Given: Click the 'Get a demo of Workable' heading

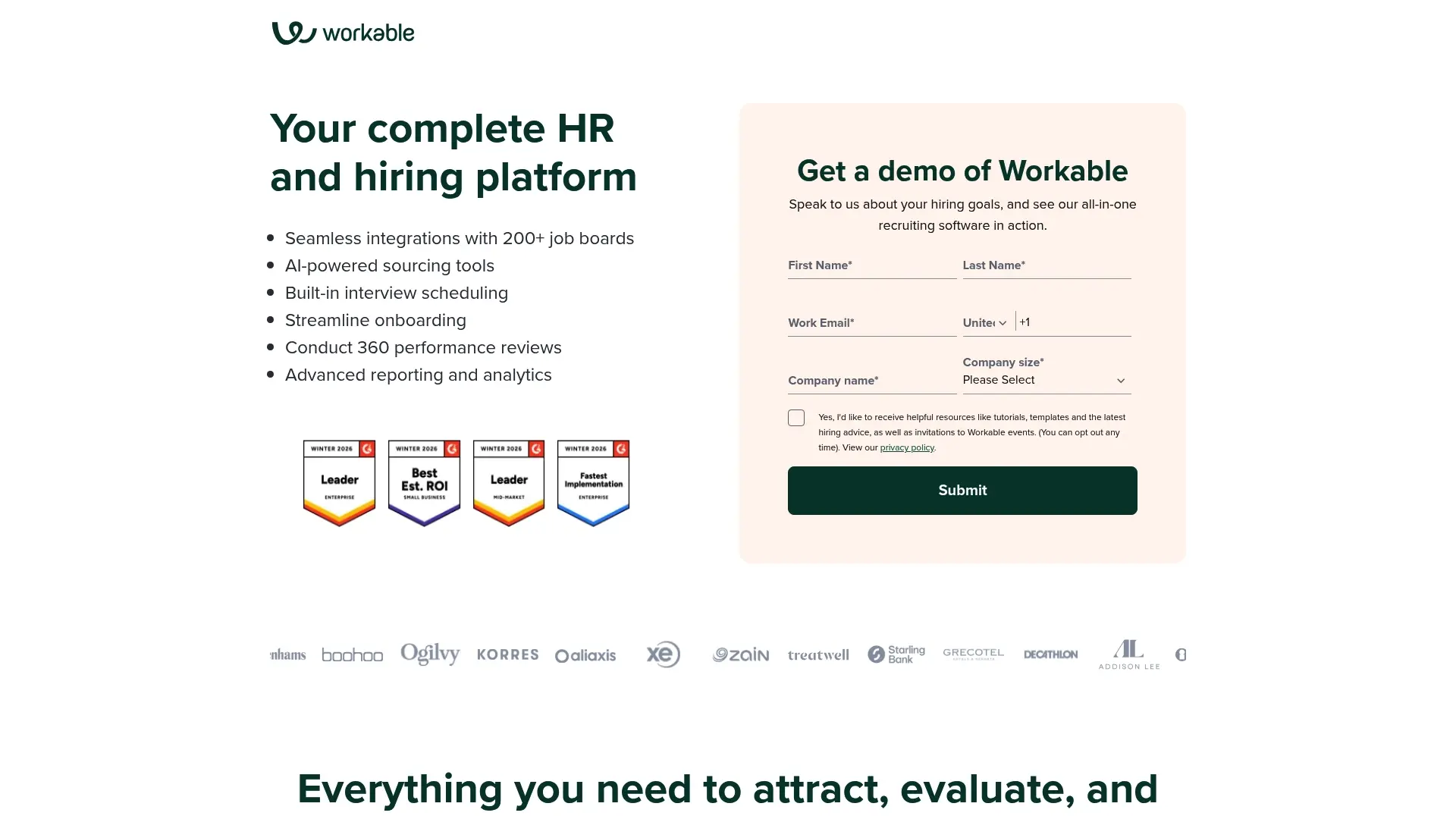Looking at the screenshot, I should point(962,171).
